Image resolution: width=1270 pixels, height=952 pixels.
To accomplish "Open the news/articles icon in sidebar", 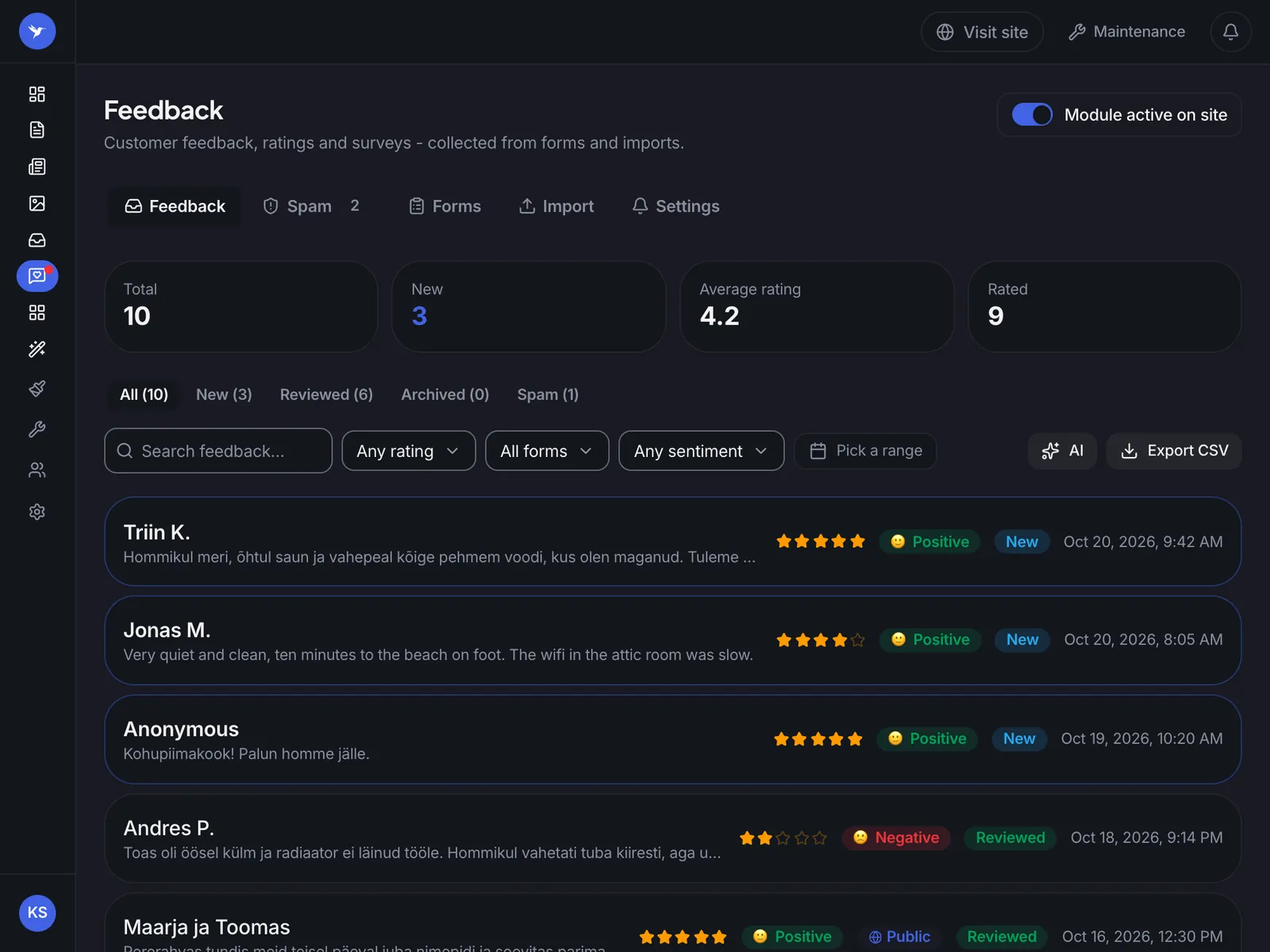I will pos(37,167).
